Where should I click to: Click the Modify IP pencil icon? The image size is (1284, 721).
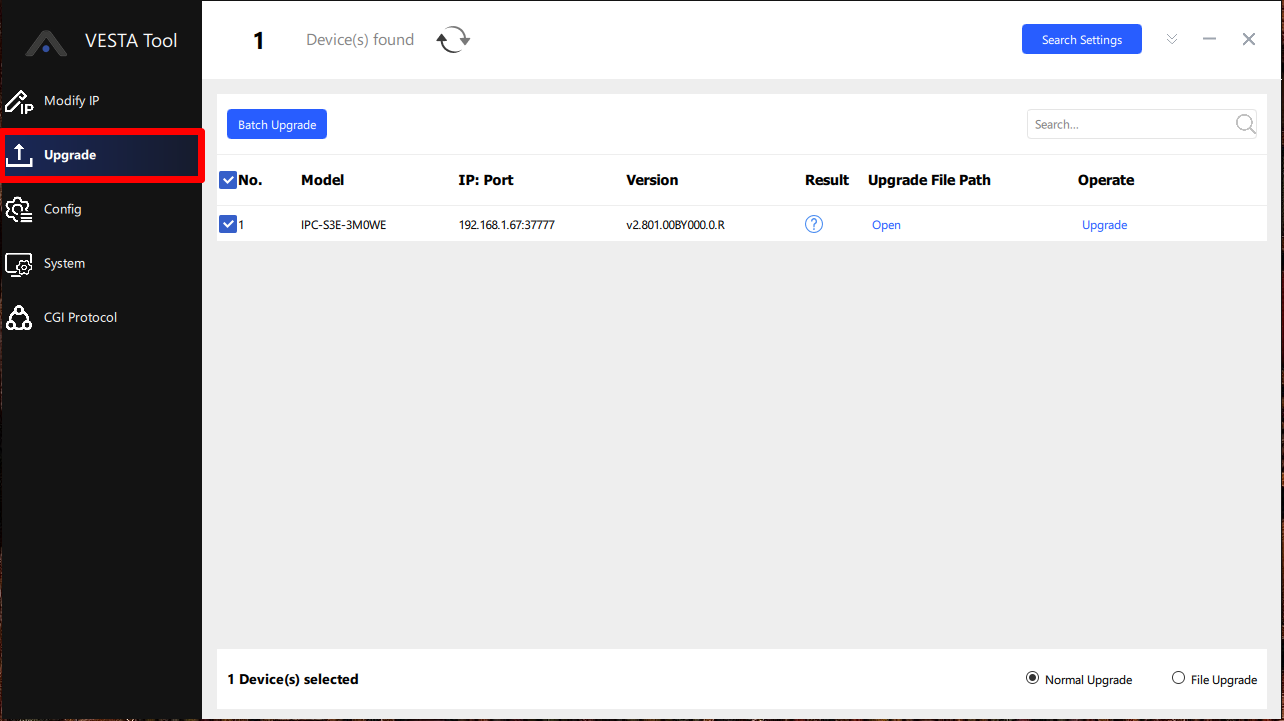pyautogui.click(x=19, y=101)
